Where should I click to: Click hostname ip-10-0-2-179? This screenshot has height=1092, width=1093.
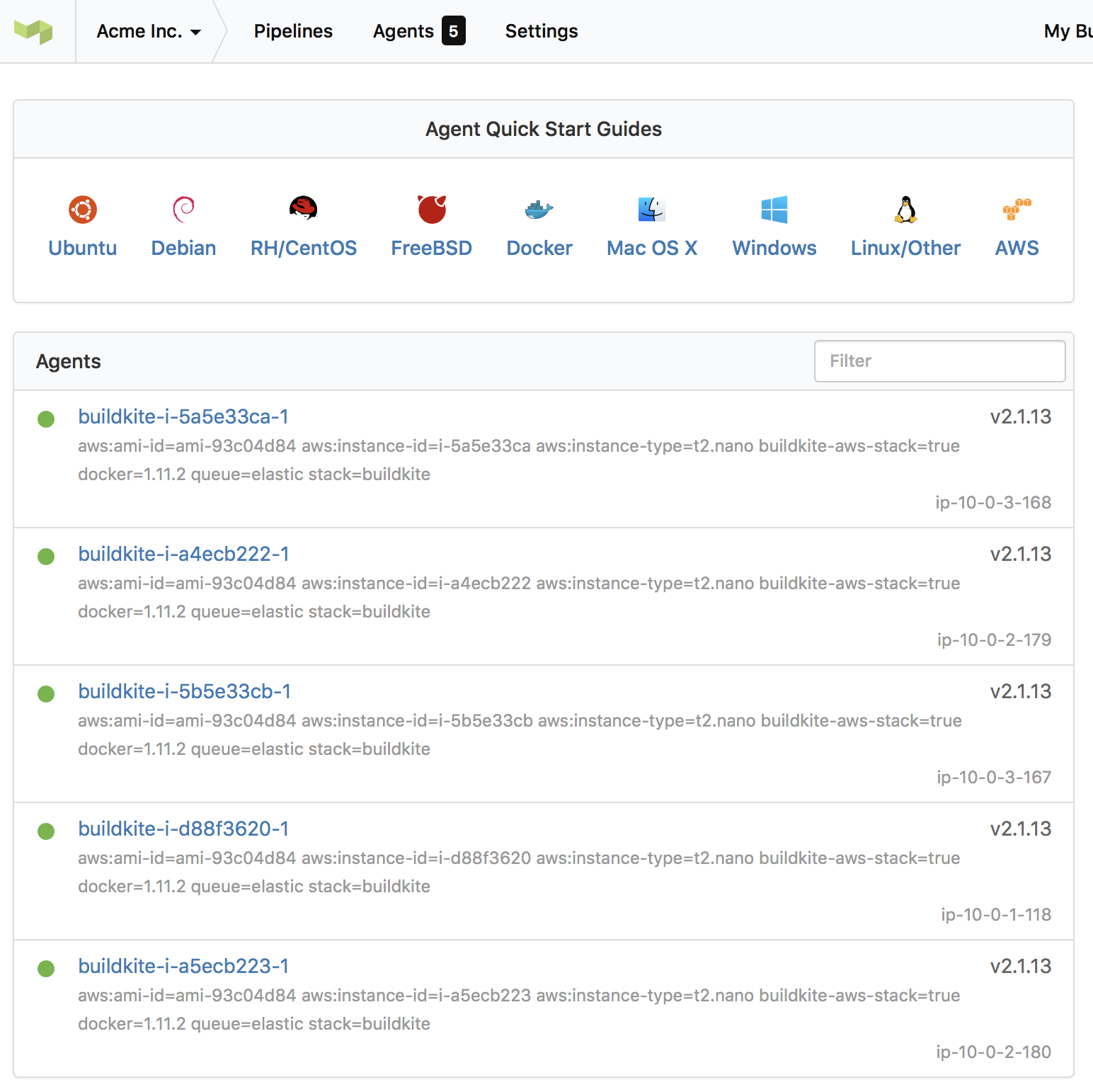995,639
